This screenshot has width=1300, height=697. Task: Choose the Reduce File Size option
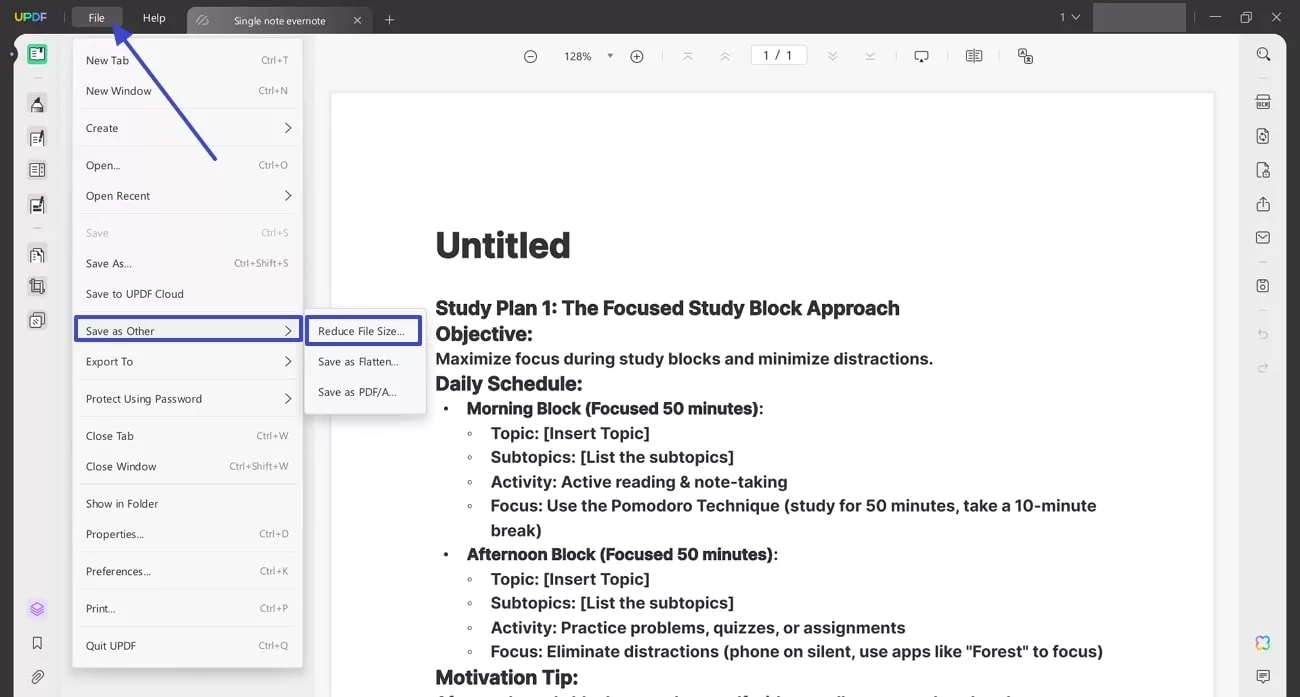tap(363, 330)
